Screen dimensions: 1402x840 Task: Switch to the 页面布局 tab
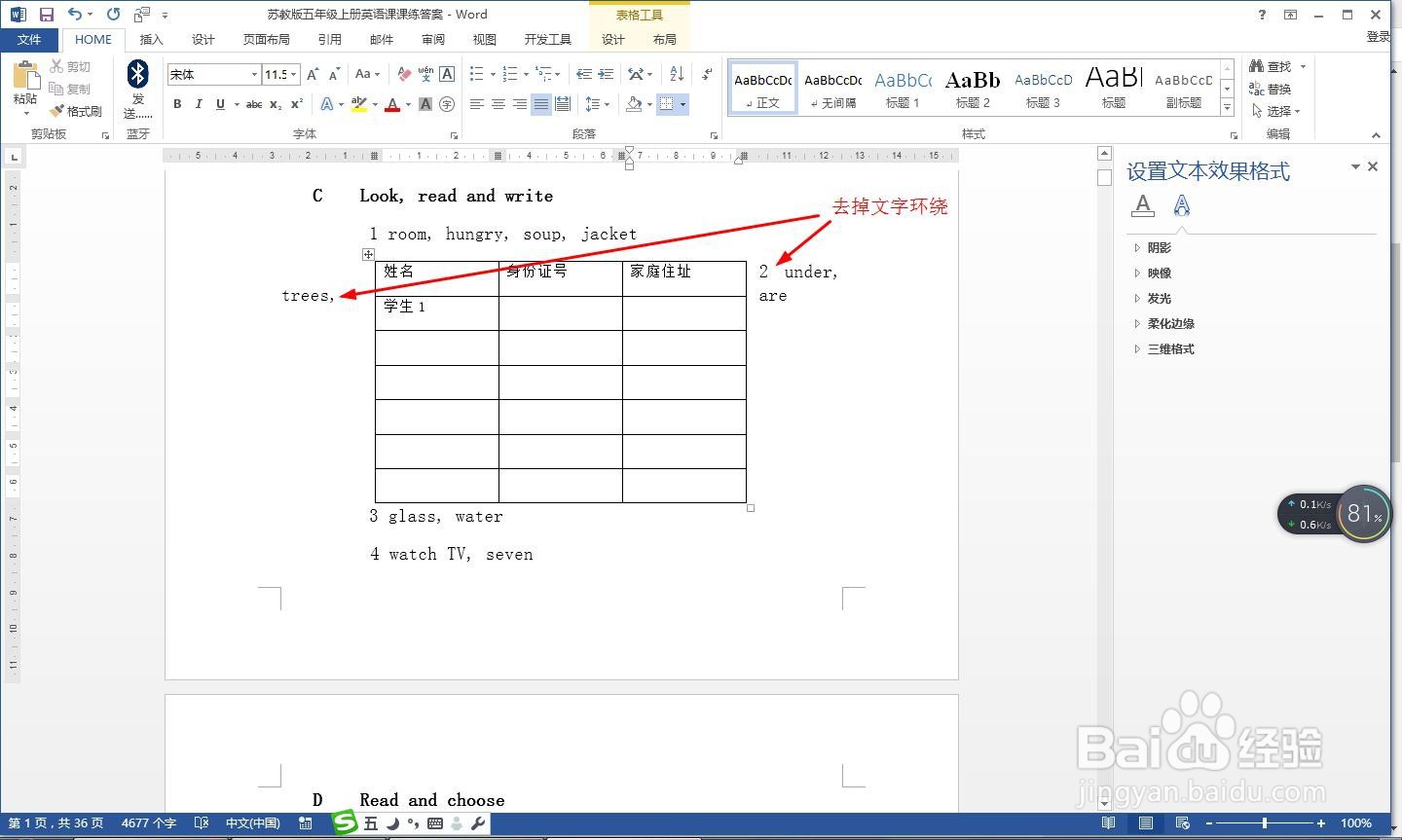267,39
